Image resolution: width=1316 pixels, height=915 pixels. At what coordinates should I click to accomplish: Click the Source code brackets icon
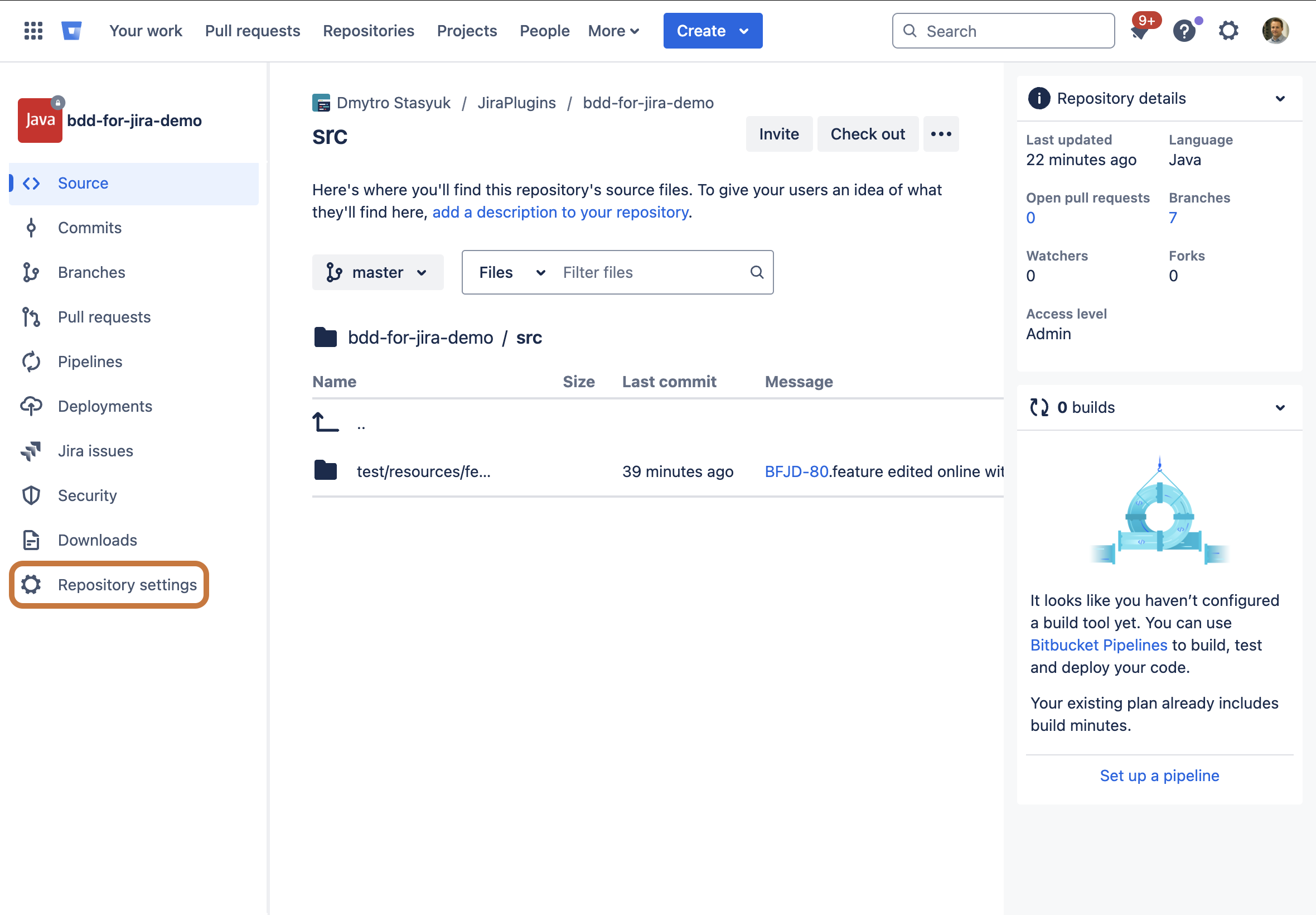click(x=32, y=184)
